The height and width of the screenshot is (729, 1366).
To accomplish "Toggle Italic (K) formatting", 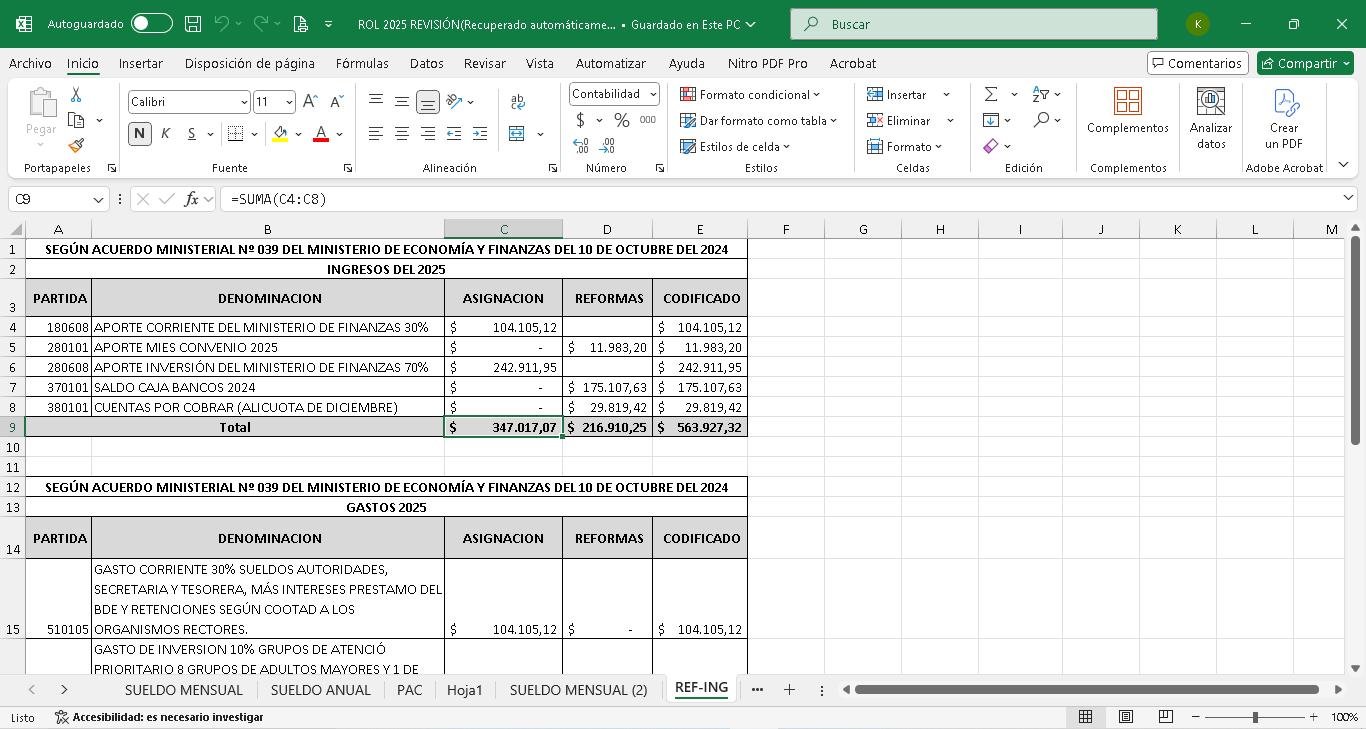I will click(165, 134).
